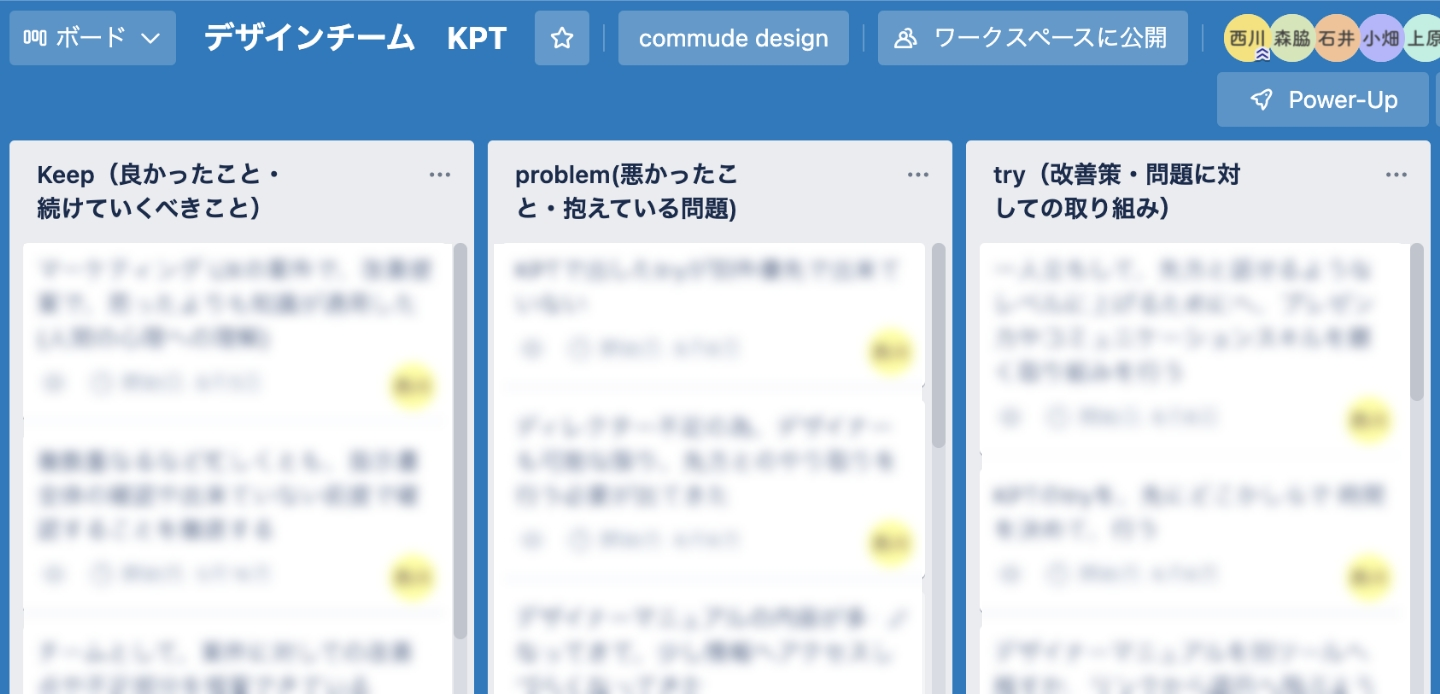Click the try list vertical scrollbar
This screenshot has width=1440, height=694.
tap(1417, 320)
